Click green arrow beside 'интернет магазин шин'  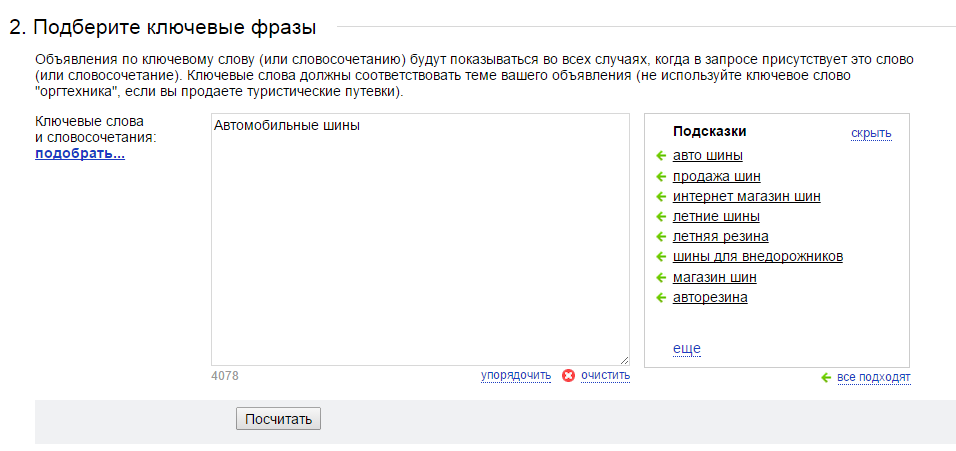(x=661, y=197)
